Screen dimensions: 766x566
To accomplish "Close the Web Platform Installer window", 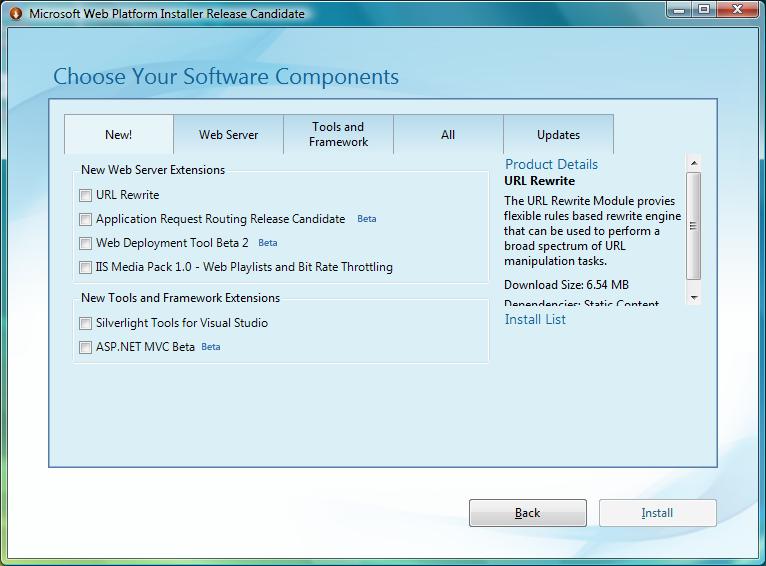I will click(738, 10).
